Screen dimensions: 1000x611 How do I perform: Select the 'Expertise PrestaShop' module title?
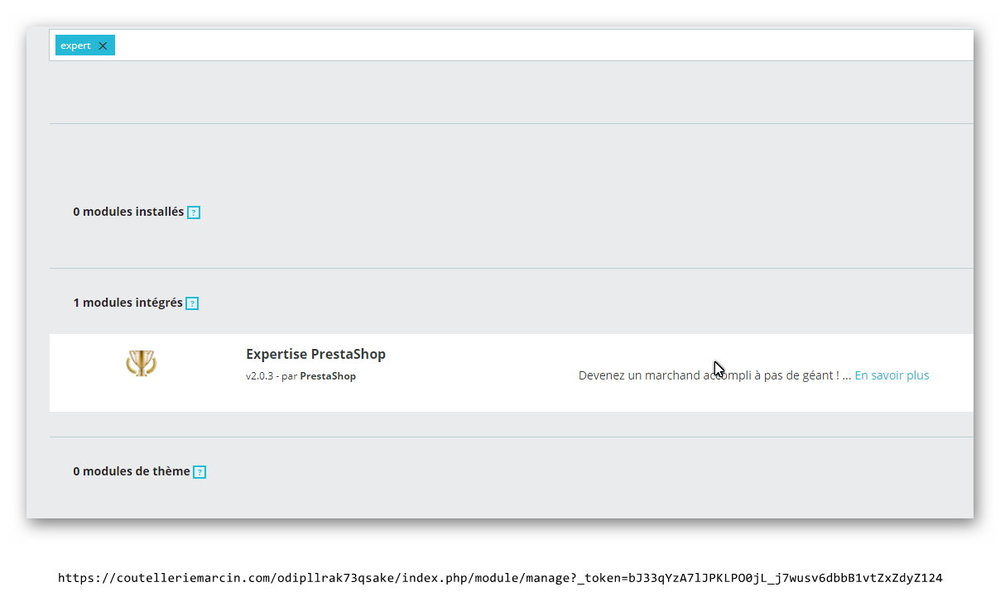(316, 354)
